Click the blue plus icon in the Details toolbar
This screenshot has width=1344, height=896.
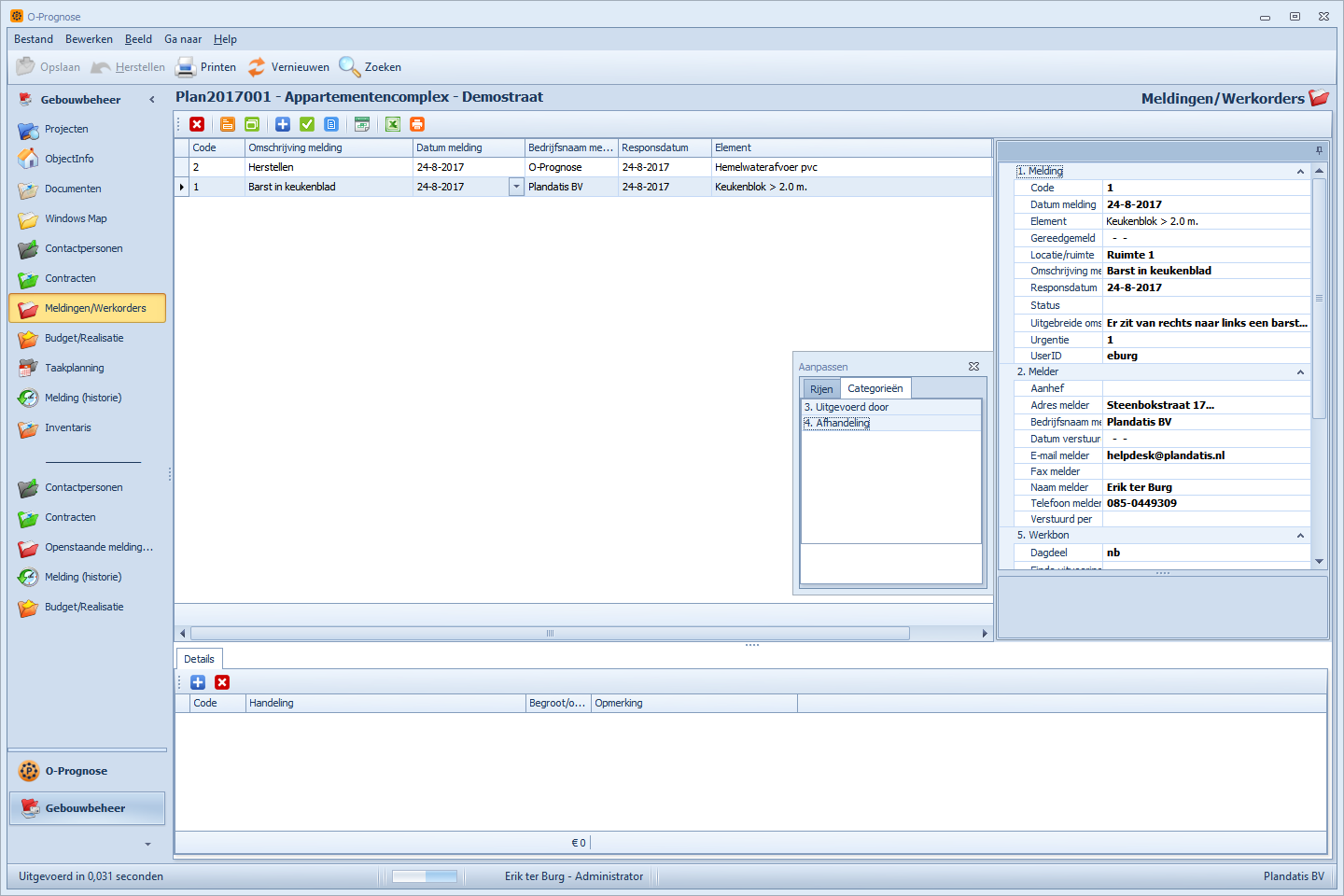point(198,682)
